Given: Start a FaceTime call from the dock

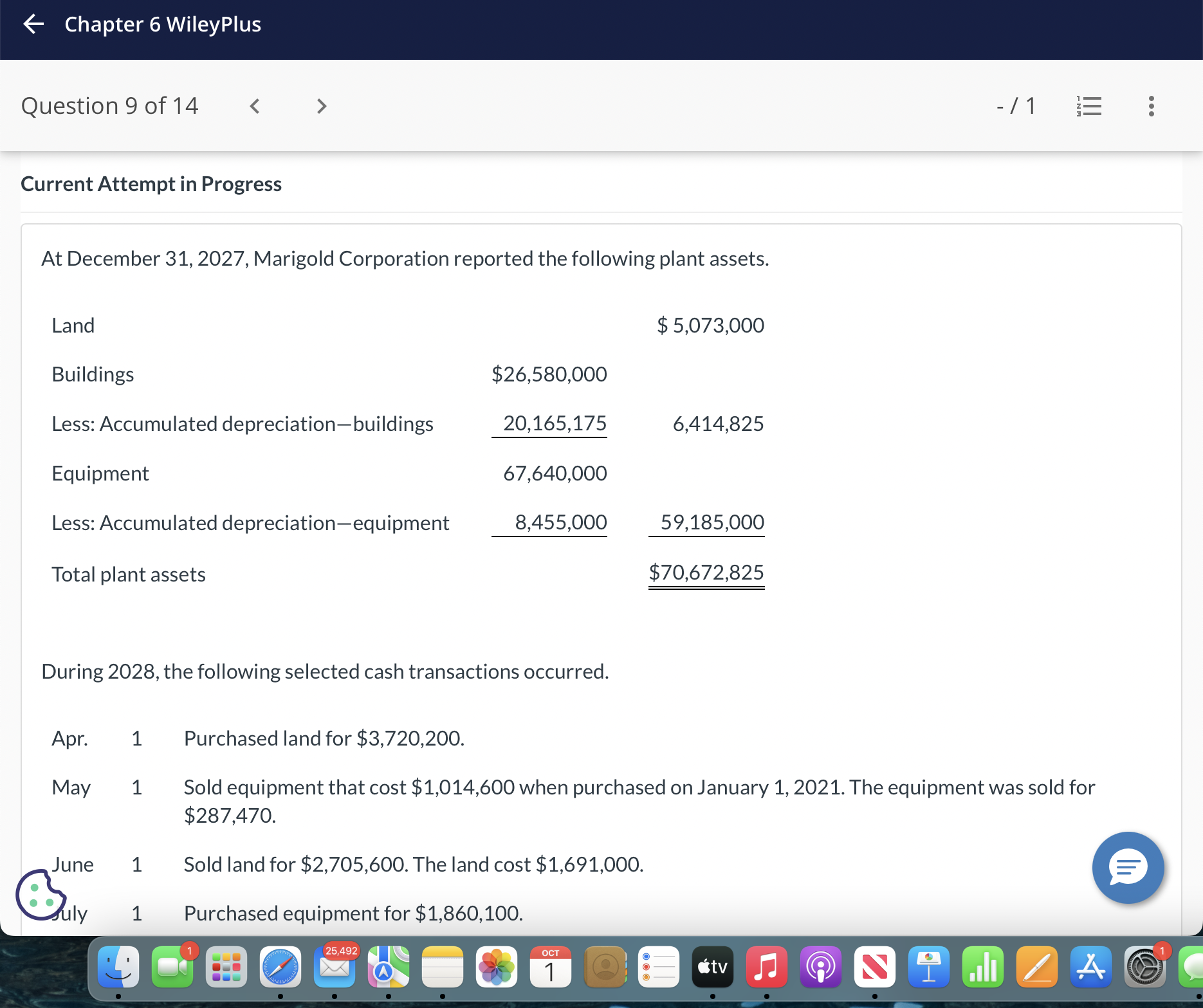Looking at the screenshot, I should tap(172, 967).
